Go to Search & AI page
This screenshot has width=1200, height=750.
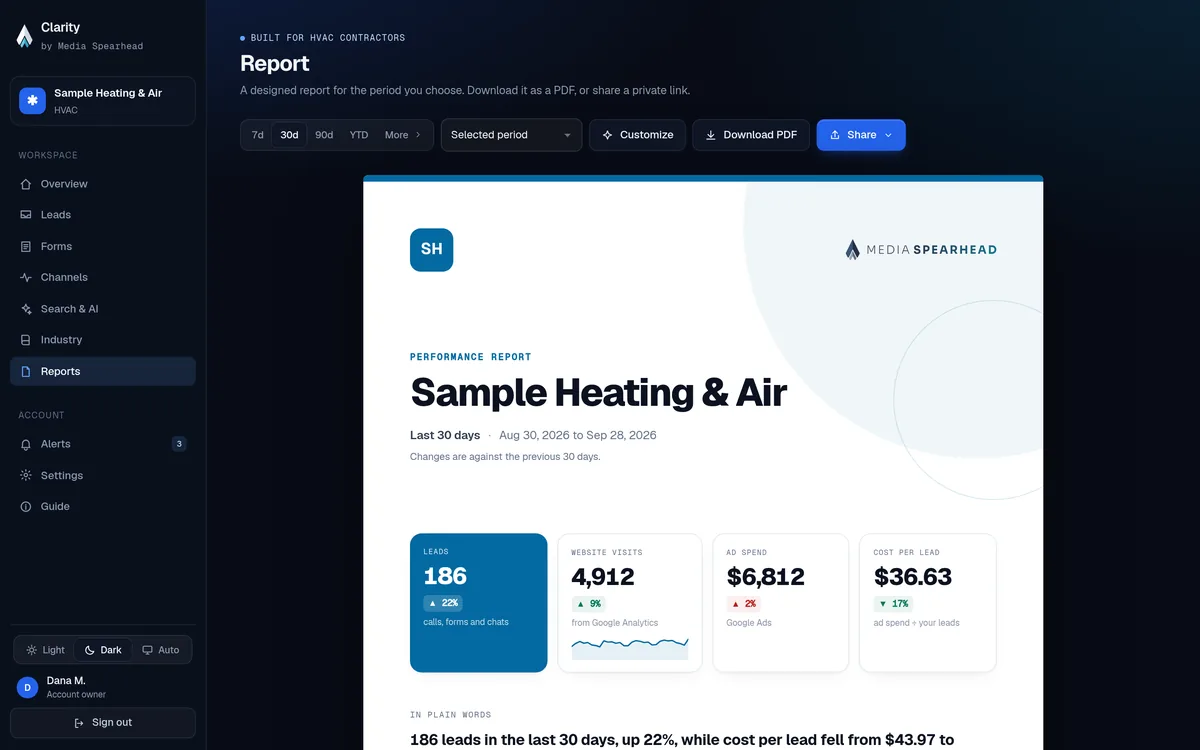(x=103, y=309)
